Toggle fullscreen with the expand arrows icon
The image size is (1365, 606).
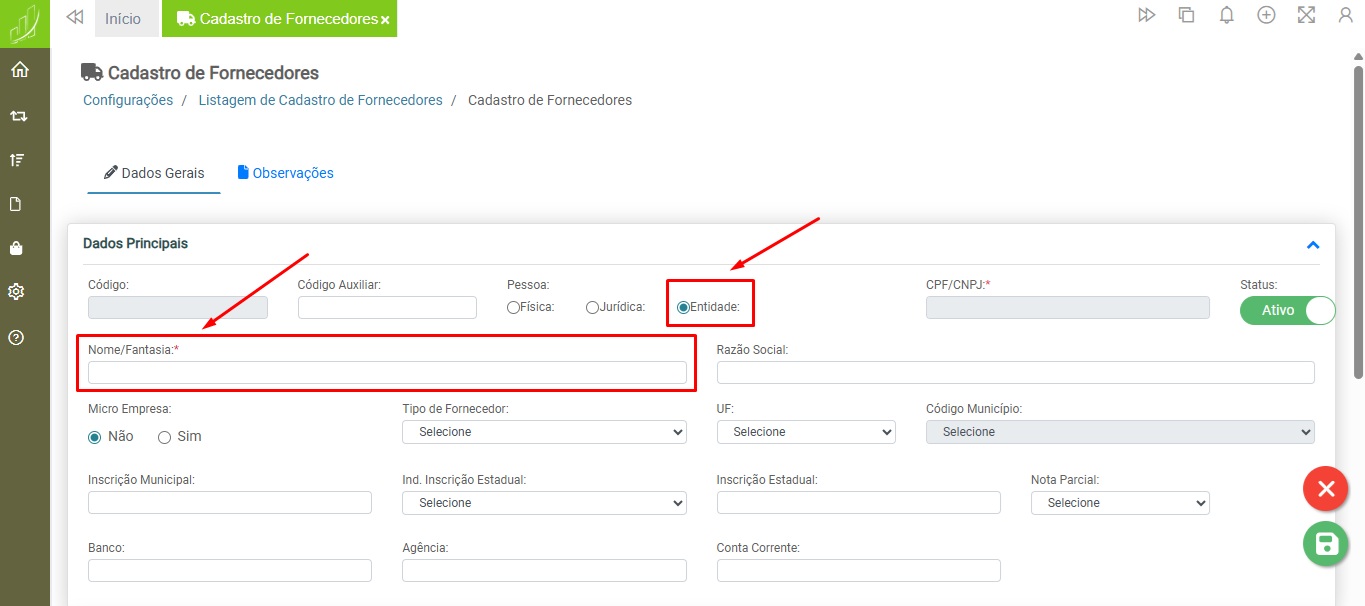click(x=1305, y=15)
